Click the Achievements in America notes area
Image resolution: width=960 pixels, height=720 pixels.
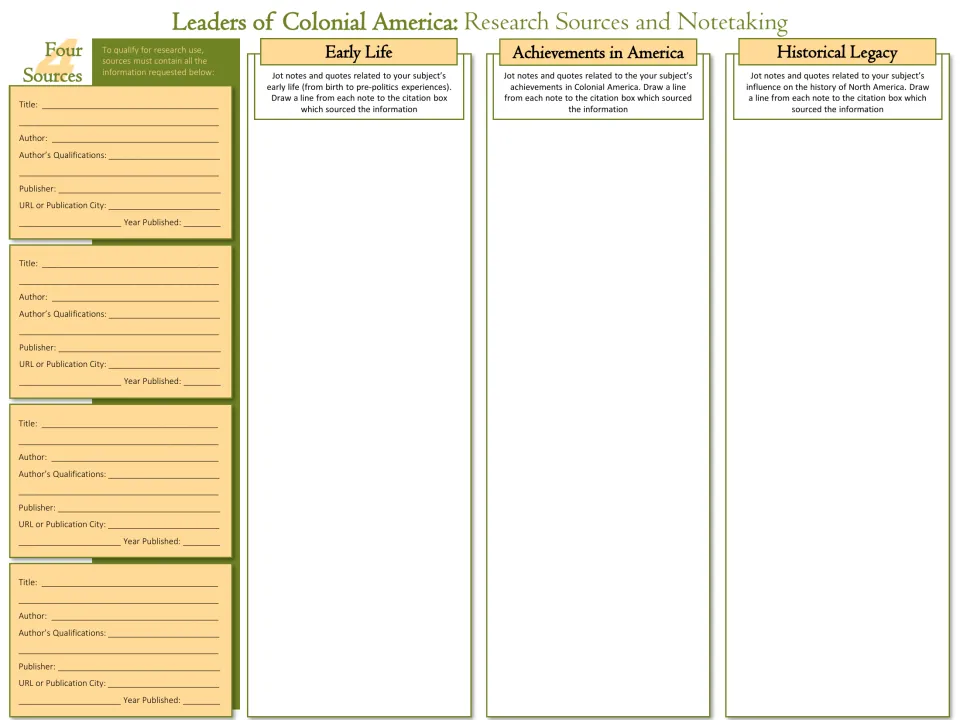point(598,416)
